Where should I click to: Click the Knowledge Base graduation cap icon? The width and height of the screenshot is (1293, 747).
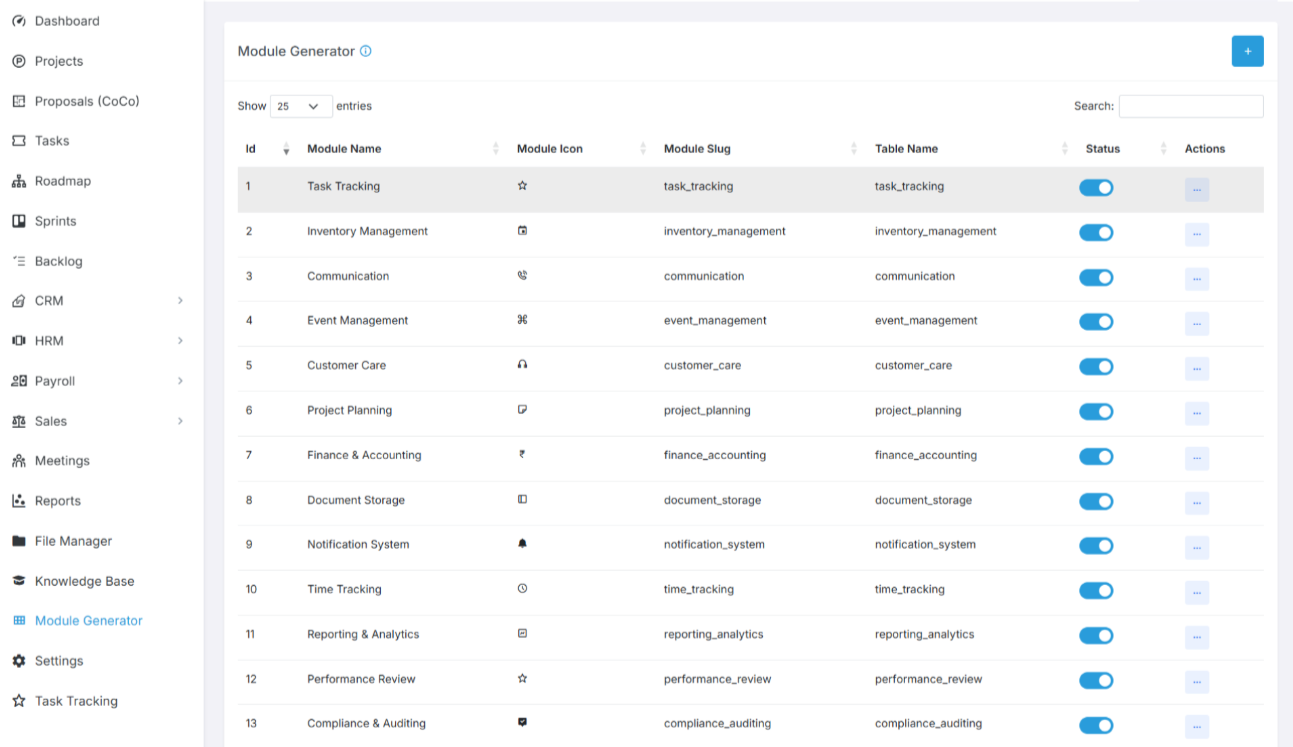18,581
